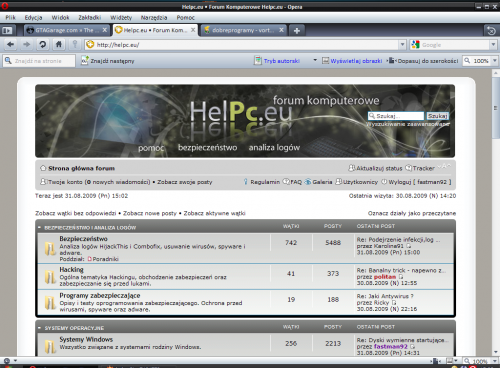Toggle Wyświetlaj obrazki
The height and width of the screenshot is (368, 500).
tap(352, 61)
